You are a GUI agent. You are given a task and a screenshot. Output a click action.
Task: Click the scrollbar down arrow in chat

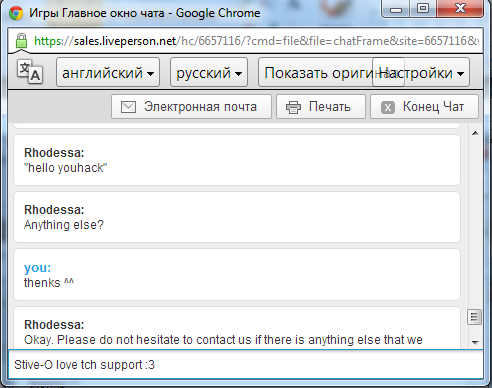(x=475, y=342)
